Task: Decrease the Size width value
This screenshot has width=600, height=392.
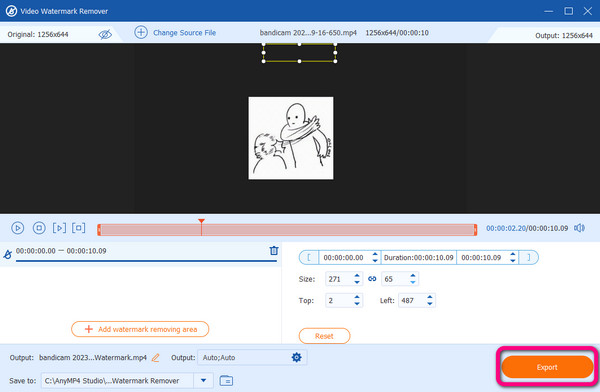Action: (357, 282)
